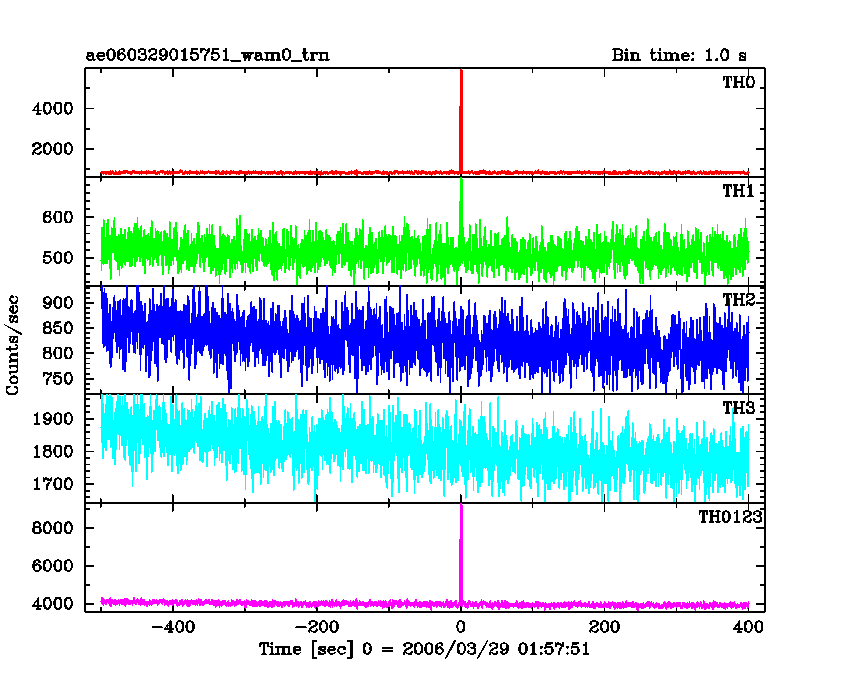The image size is (850, 680).
Task: Click the −400 time axis tick label
Action: tap(173, 627)
